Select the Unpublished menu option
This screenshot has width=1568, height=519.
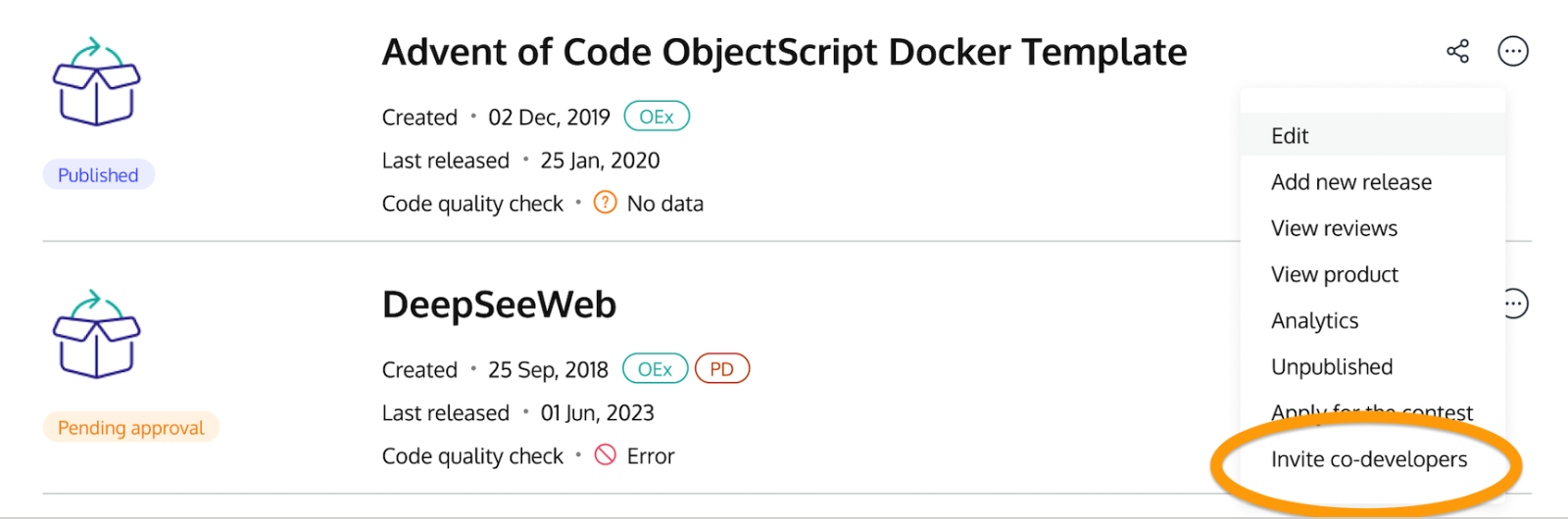click(1331, 366)
